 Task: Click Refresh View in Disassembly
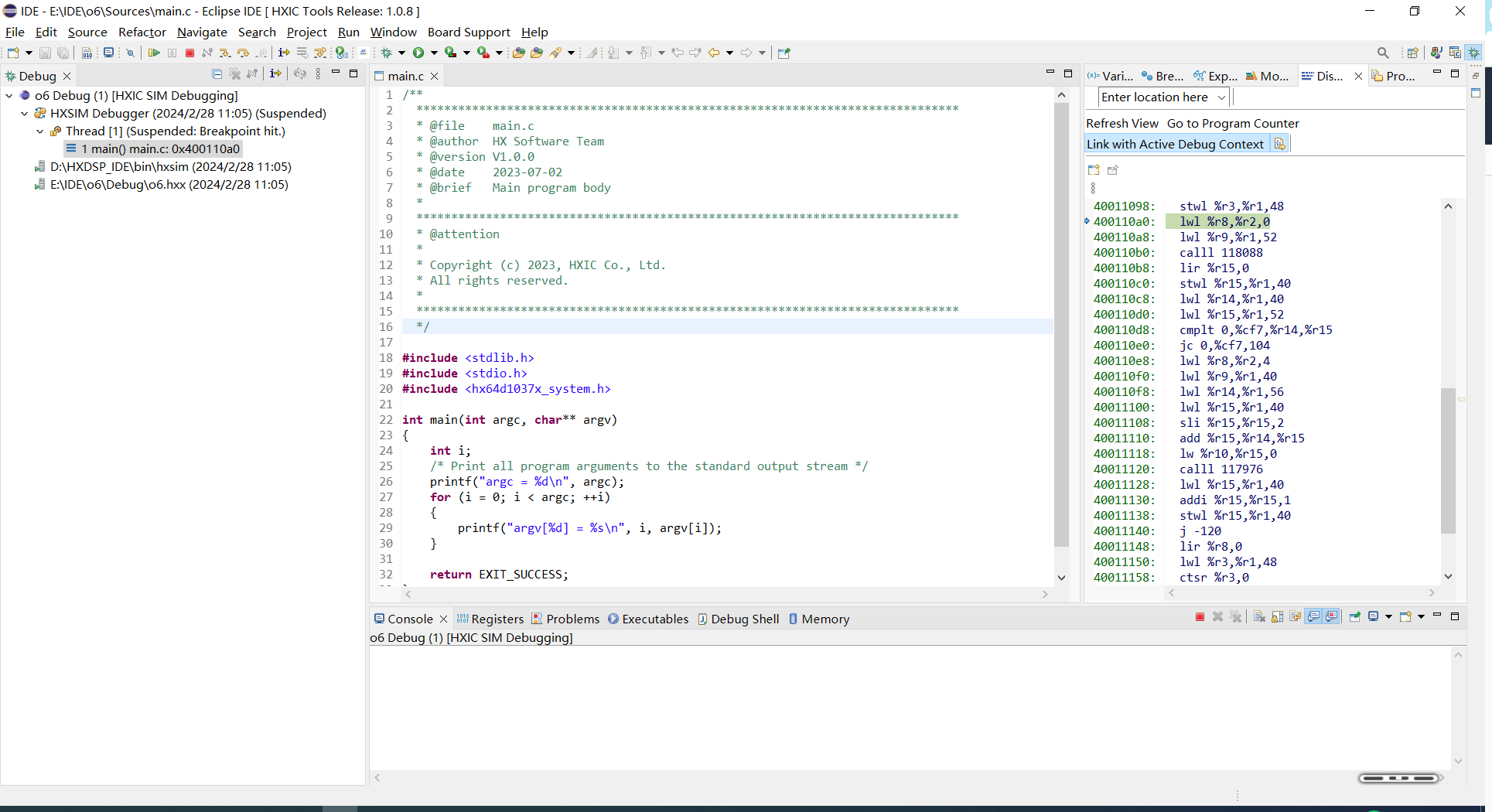click(1122, 124)
